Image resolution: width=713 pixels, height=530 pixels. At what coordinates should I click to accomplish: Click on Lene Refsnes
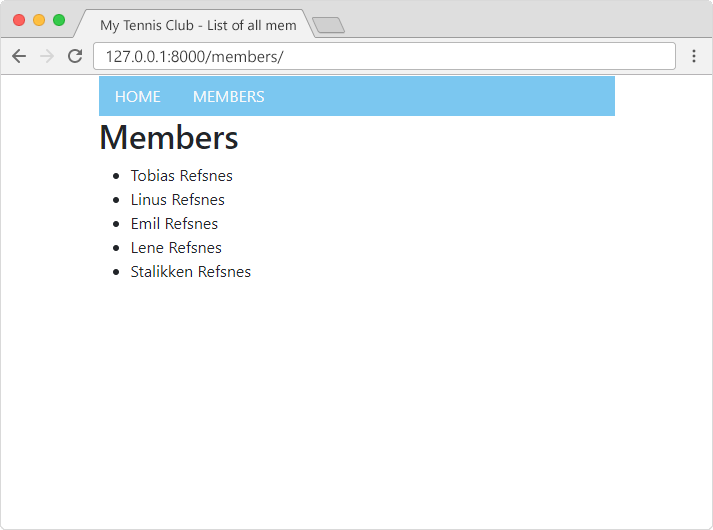point(176,248)
